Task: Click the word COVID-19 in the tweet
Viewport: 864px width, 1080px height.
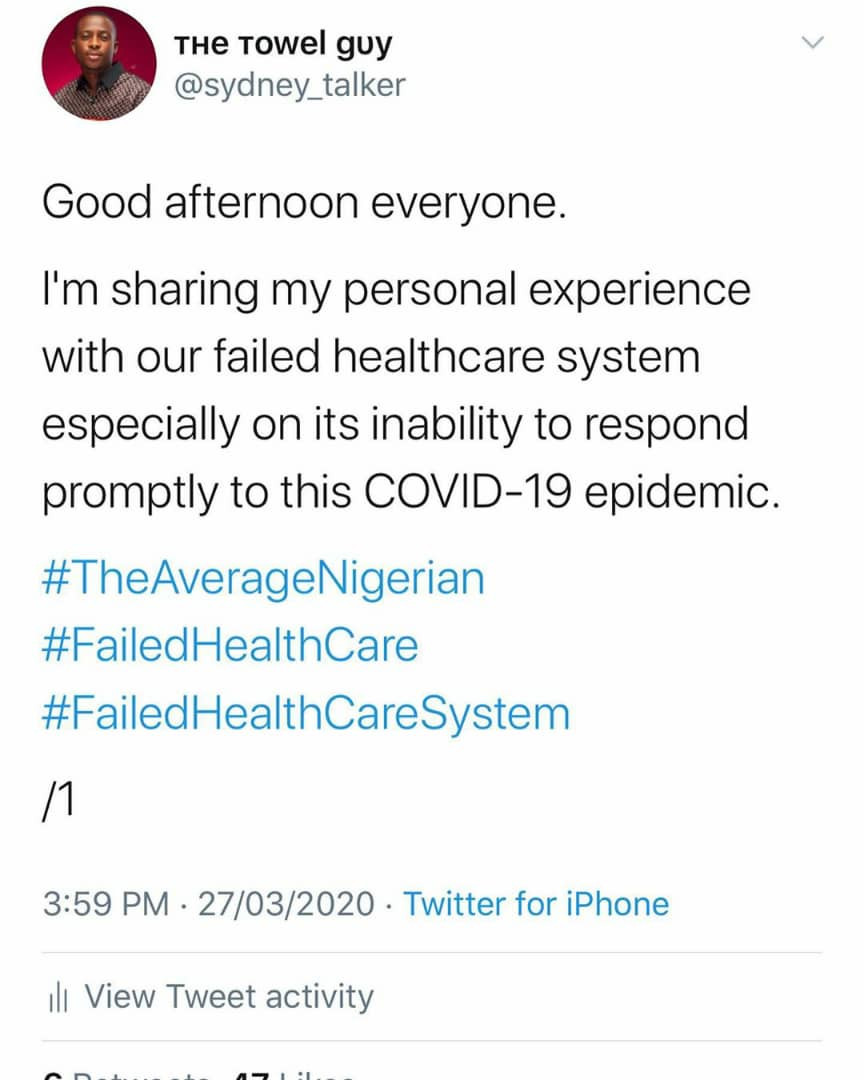Action: pos(467,492)
